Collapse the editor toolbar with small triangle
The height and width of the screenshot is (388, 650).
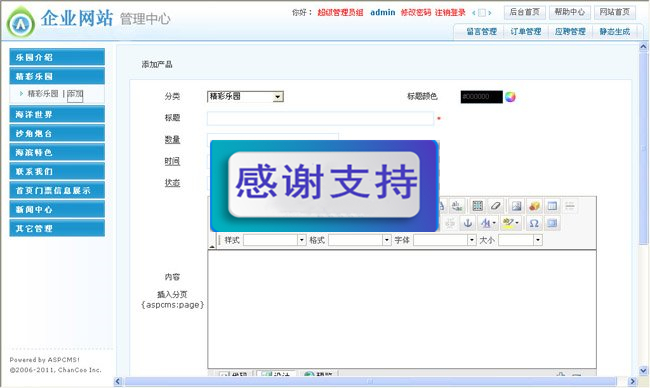[212, 247]
